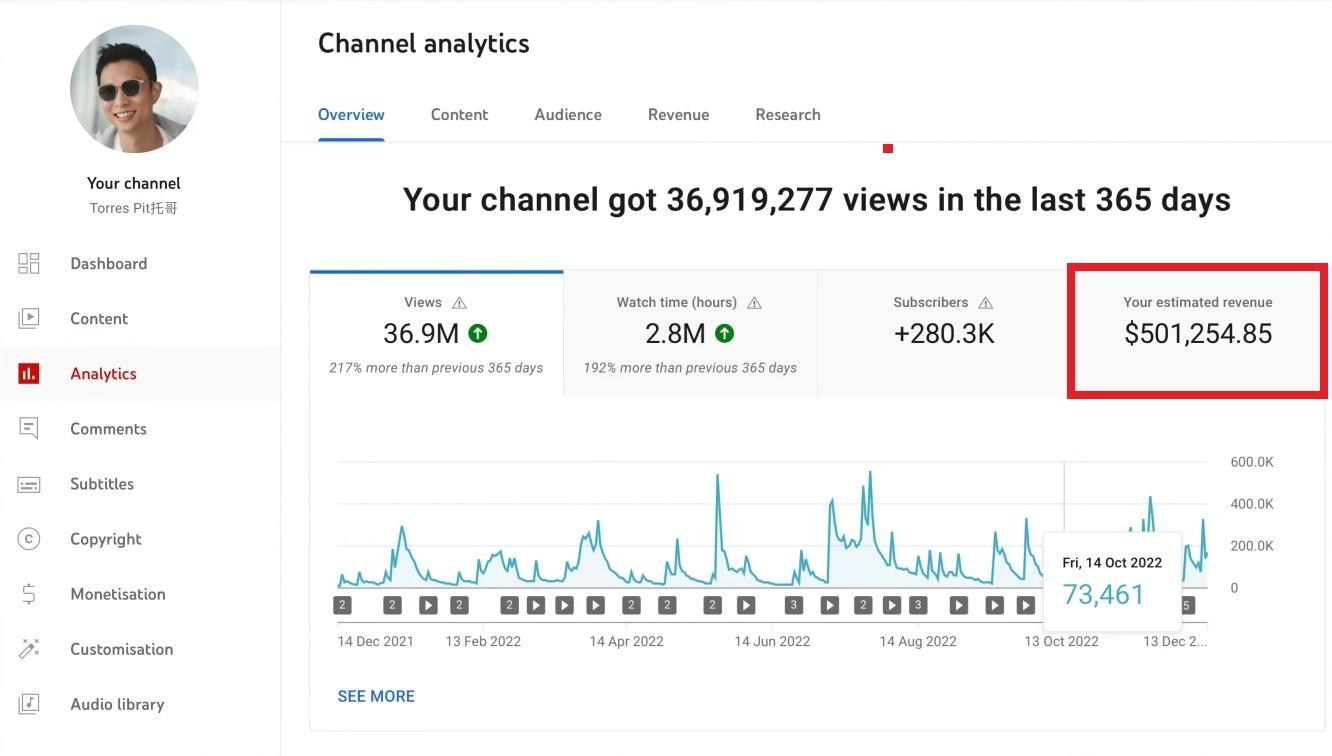Go to the Revenue tab
1332x756 pixels.
(x=678, y=115)
